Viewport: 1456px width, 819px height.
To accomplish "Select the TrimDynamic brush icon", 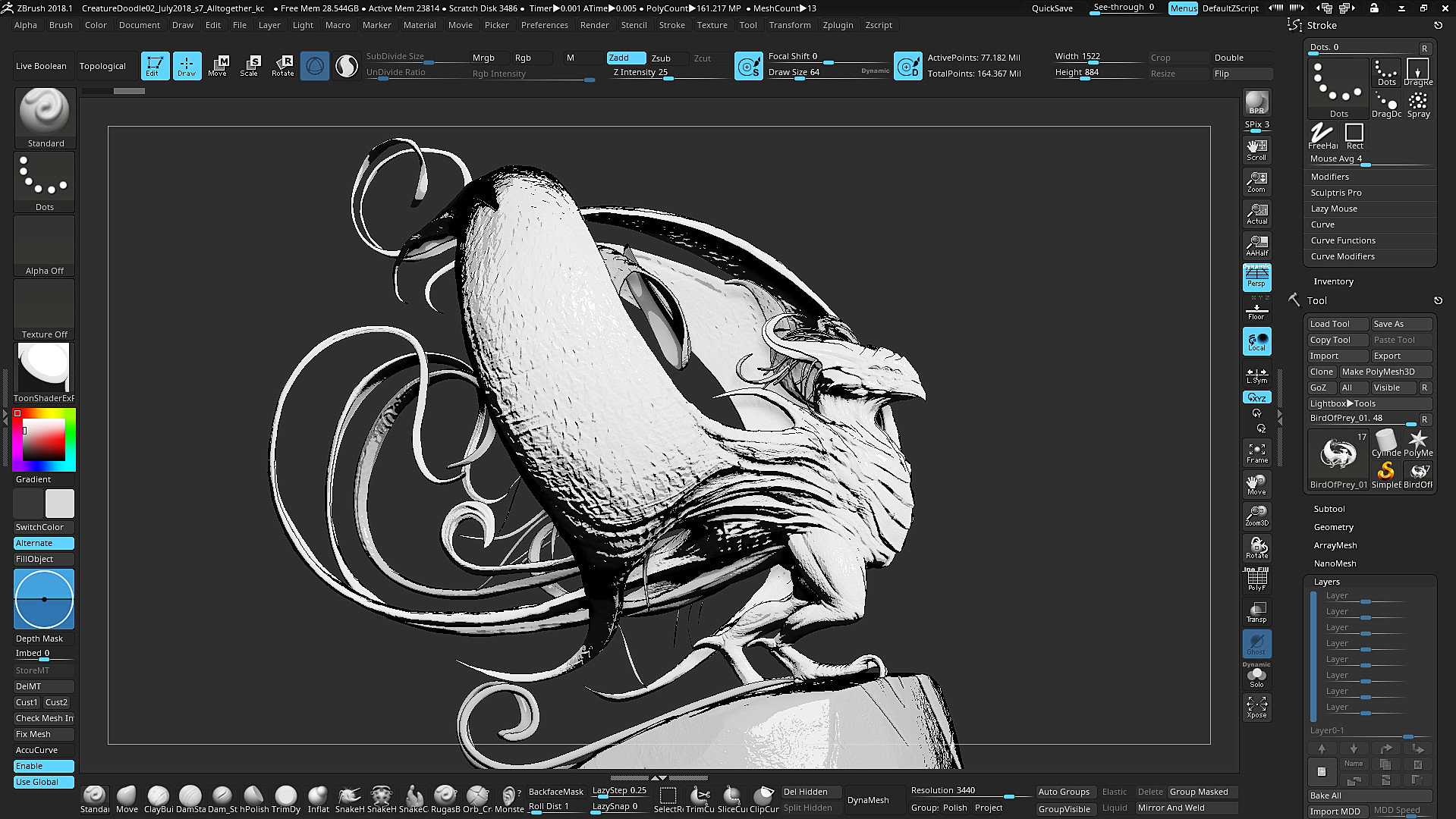I will click(x=286, y=799).
